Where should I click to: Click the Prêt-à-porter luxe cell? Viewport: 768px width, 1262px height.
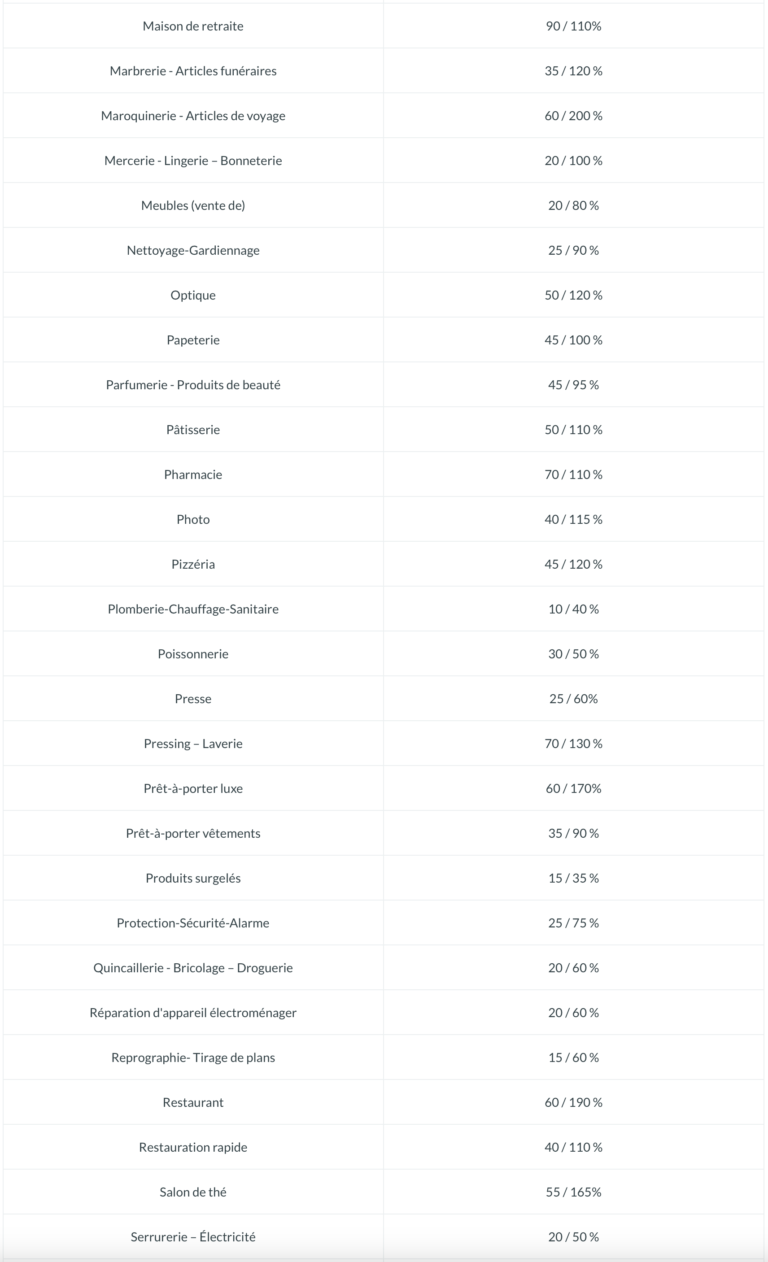pyautogui.click(x=193, y=789)
